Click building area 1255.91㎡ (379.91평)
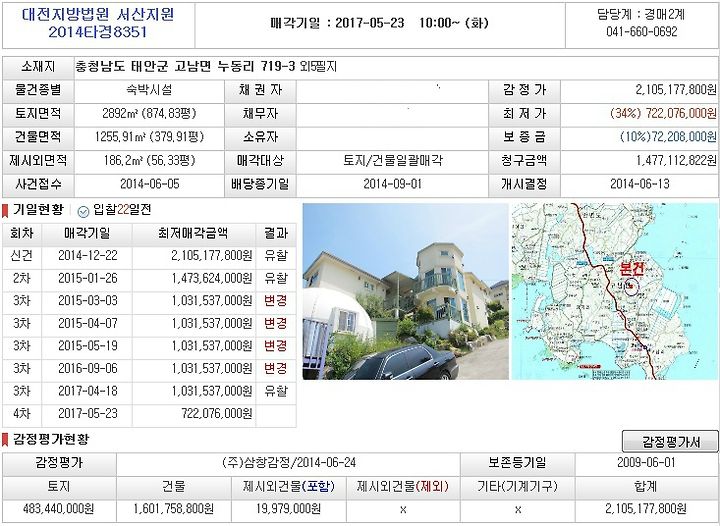This screenshot has height=526, width=720. [x=149, y=136]
